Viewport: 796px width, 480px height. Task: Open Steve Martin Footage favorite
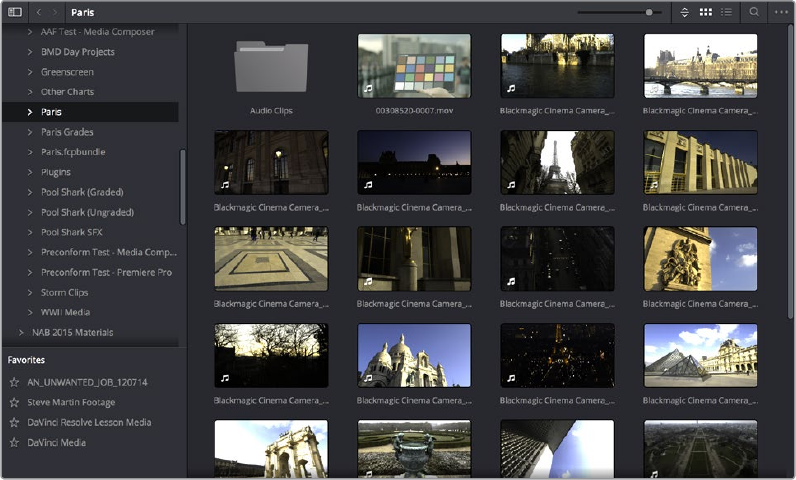point(71,402)
